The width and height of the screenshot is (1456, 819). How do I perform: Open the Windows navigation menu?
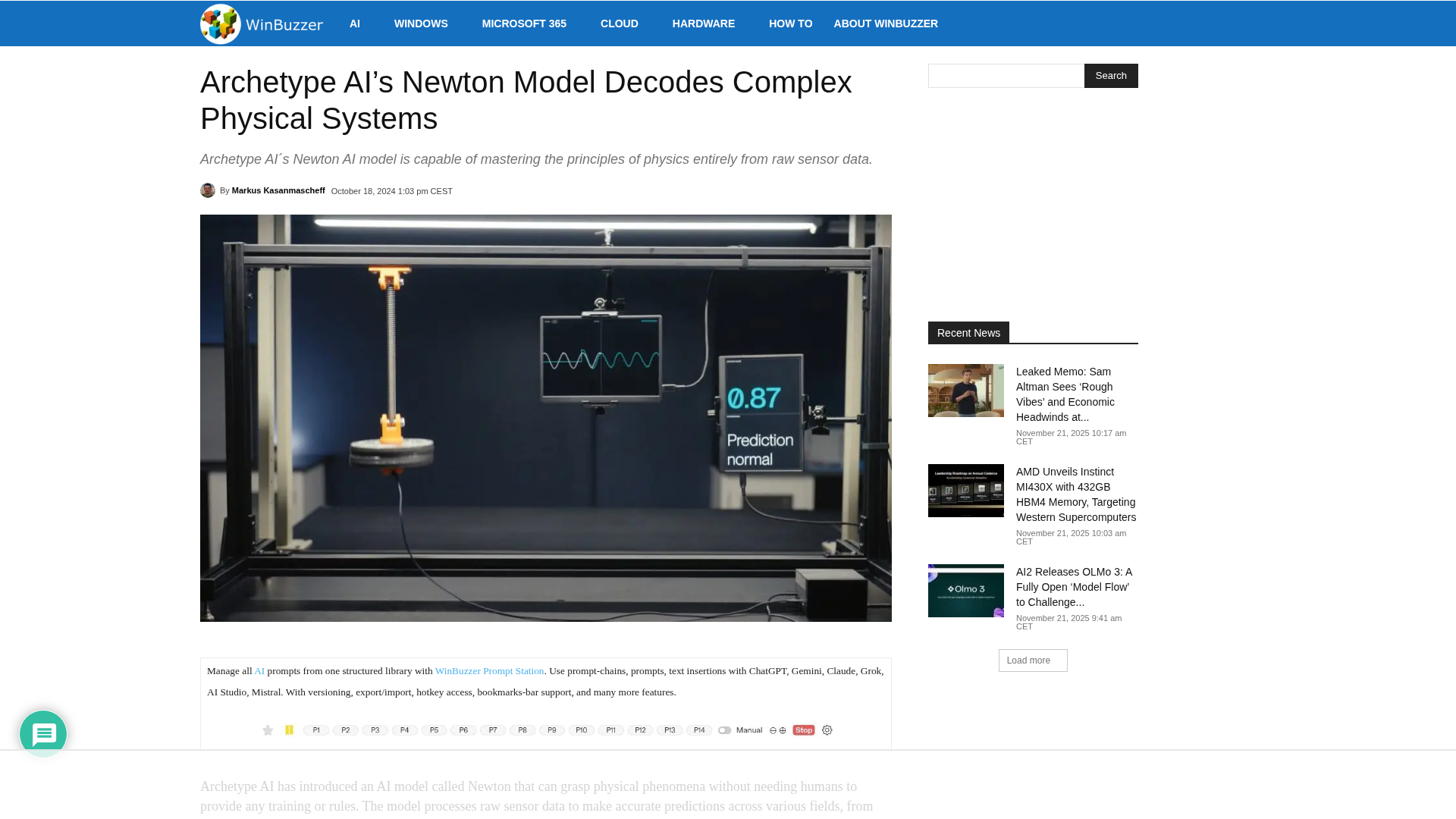click(x=421, y=24)
